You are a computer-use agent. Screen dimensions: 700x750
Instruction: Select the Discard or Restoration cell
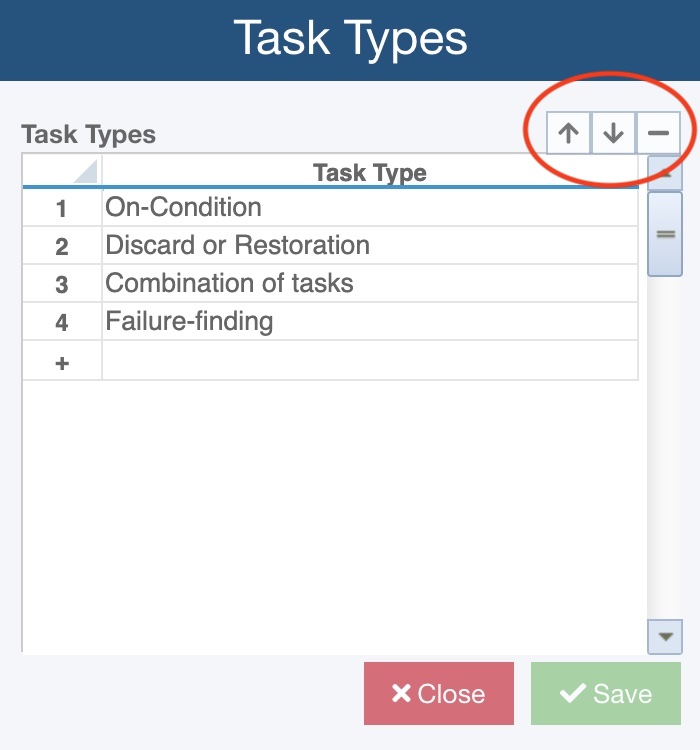(x=370, y=246)
